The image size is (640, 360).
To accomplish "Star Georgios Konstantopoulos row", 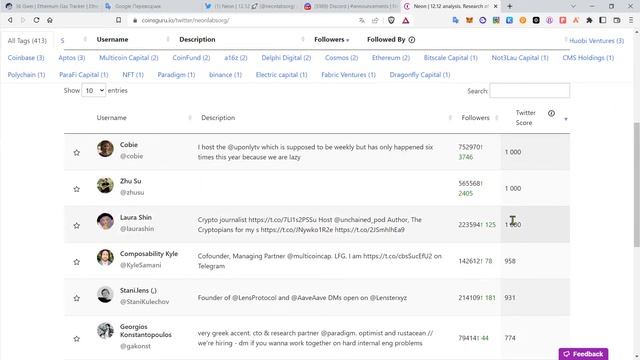I will 76,339.
